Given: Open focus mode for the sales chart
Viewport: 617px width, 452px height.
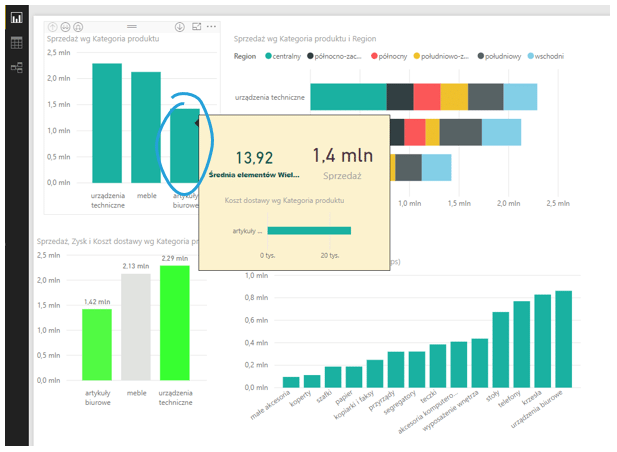Looking at the screenshot, I should 196,27.
